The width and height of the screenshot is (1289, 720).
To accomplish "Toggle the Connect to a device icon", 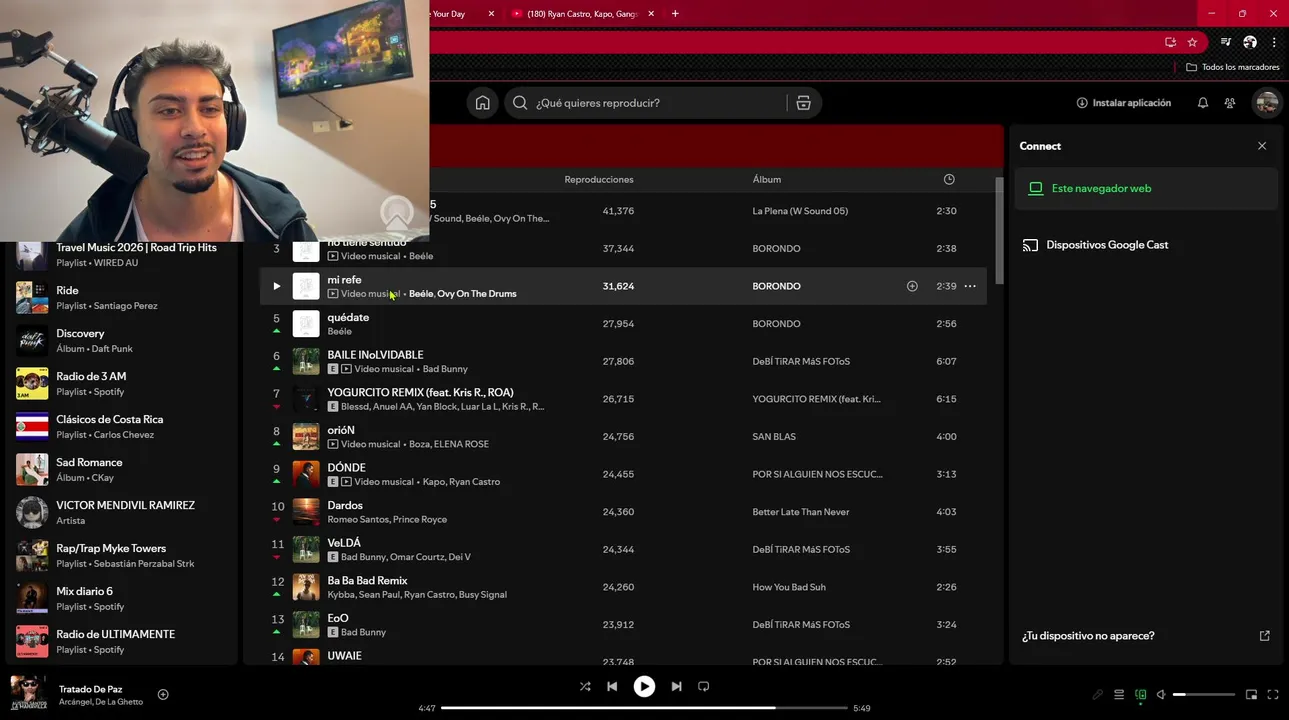I will coord(1141,695).
